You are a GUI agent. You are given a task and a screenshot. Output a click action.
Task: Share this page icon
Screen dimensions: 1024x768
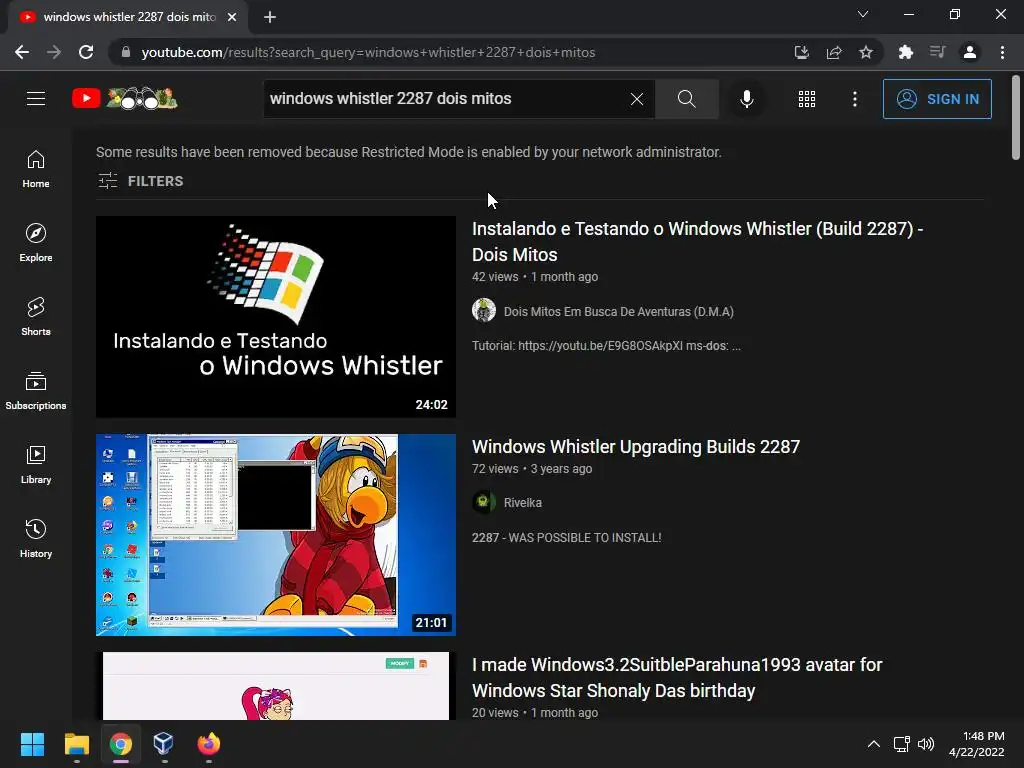pyautogui.click(x=834, y=52)
